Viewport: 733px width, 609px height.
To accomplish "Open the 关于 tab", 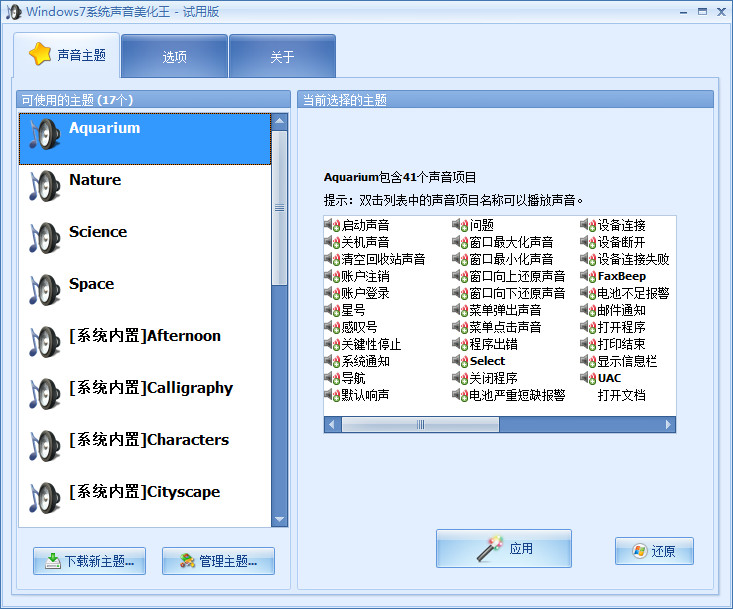I will point(282,57).
